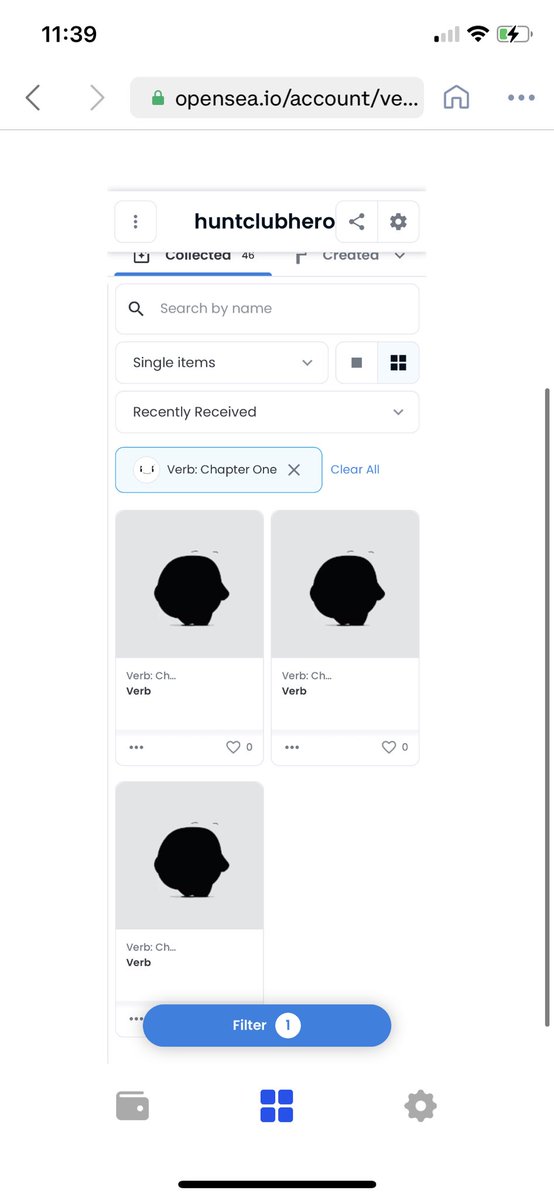Click the share profile icon
The image size is (554, 1200).
tap(357, 222)
